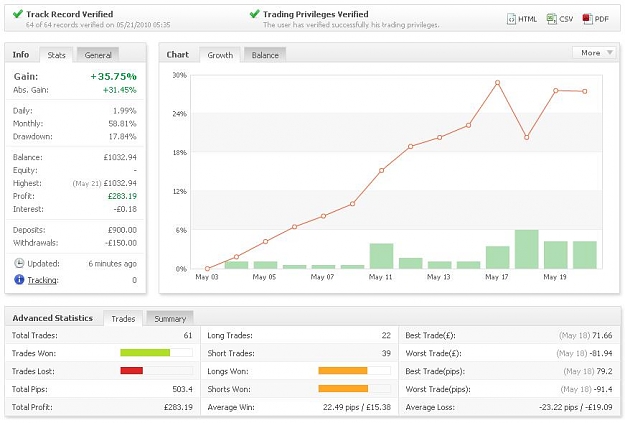Download CSV file icon
This screenshot has width=625, height=423.
tap(552, 19)
